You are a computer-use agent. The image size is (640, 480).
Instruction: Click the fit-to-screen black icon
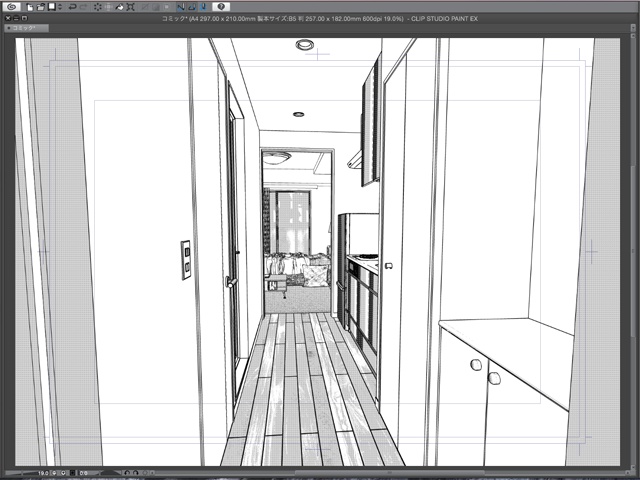(73, 473)
